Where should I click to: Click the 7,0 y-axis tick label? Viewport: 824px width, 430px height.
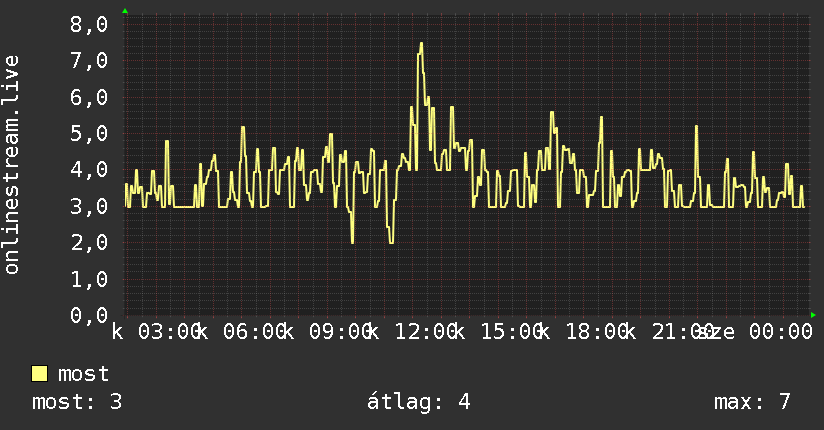[x=89, y=61]
